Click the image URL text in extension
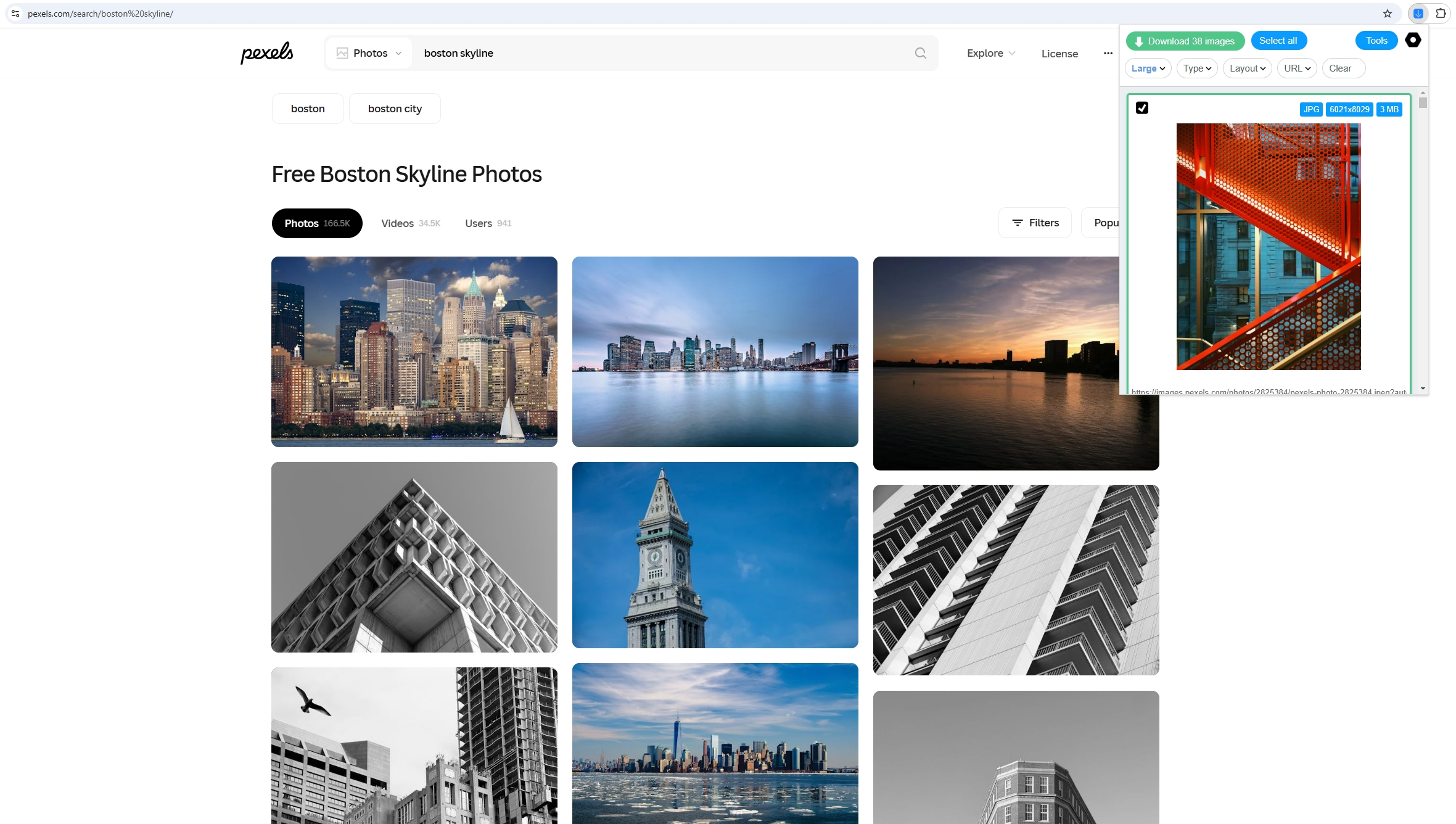The image size is (1456, 824). pyautogui.click(x=1269, y=392)
